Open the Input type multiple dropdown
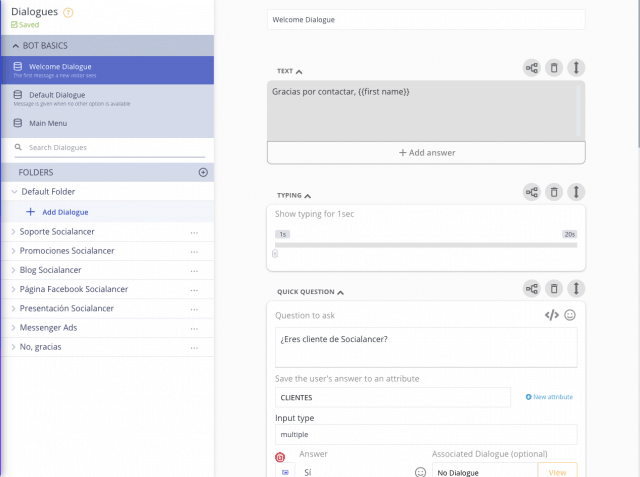Viewport: 640px width, 477px height. (426, 435)
